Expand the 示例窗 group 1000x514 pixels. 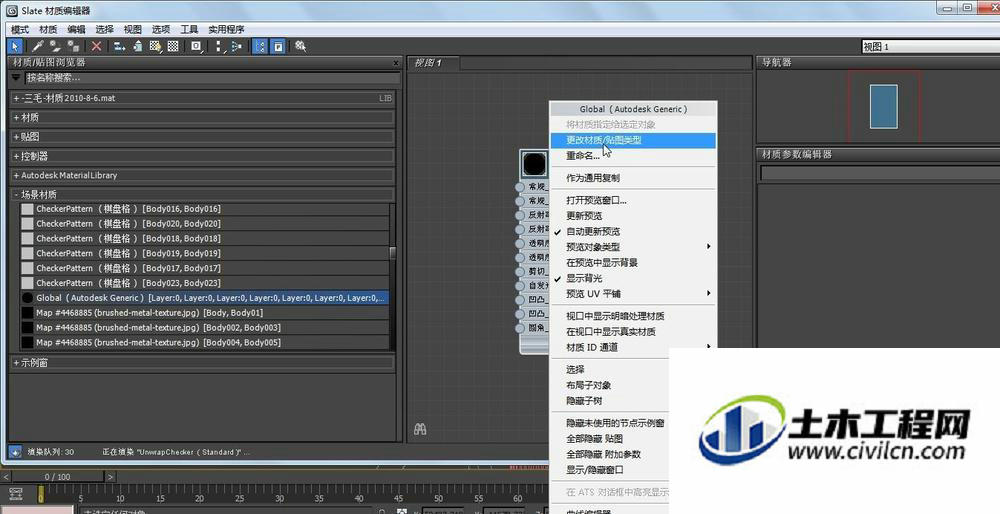point(203,362)
